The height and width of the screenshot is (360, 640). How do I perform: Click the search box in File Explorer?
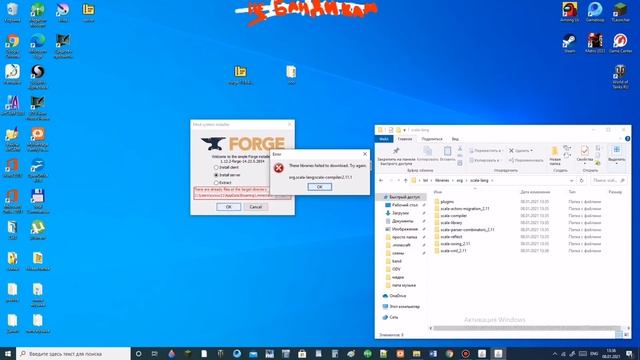click(x=609, y=180)
